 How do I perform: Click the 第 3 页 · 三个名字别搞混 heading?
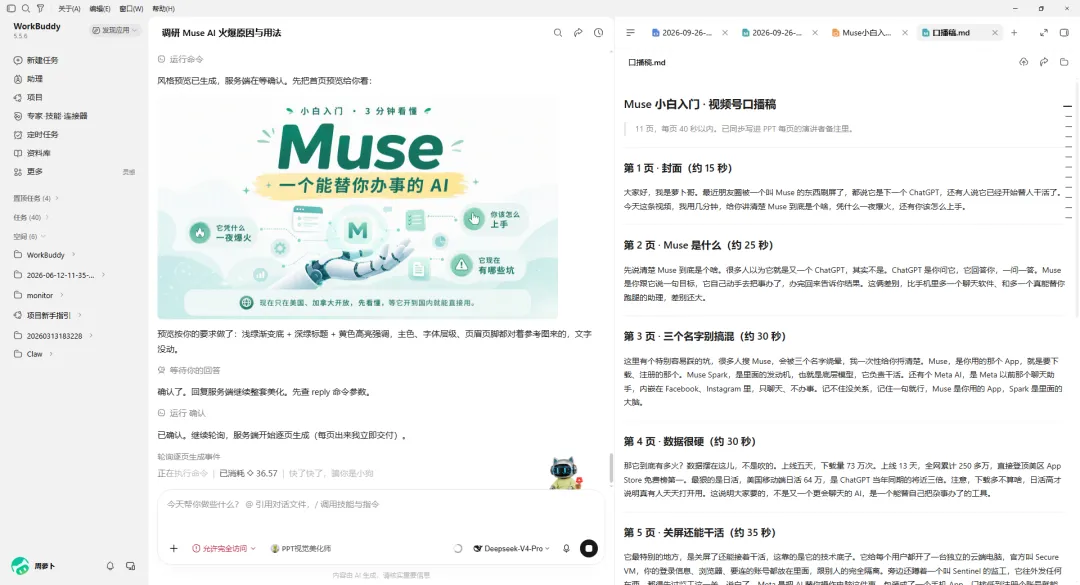point(705,336)
